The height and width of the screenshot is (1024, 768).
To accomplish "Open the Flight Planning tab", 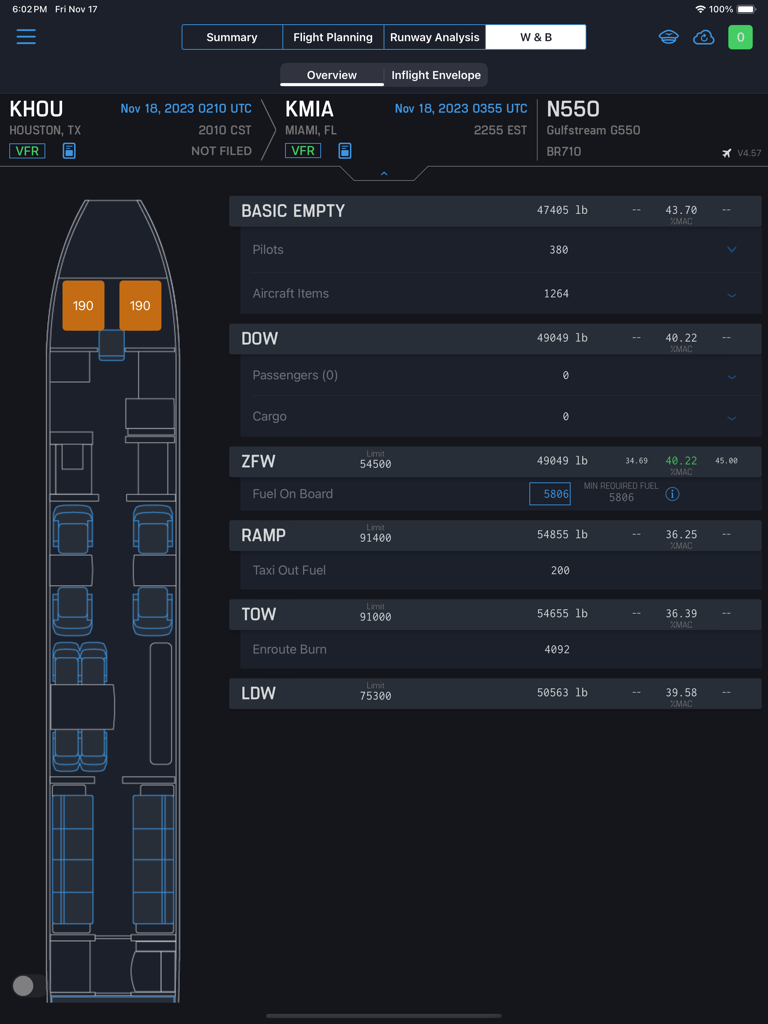I will click(x=333, y=37).
